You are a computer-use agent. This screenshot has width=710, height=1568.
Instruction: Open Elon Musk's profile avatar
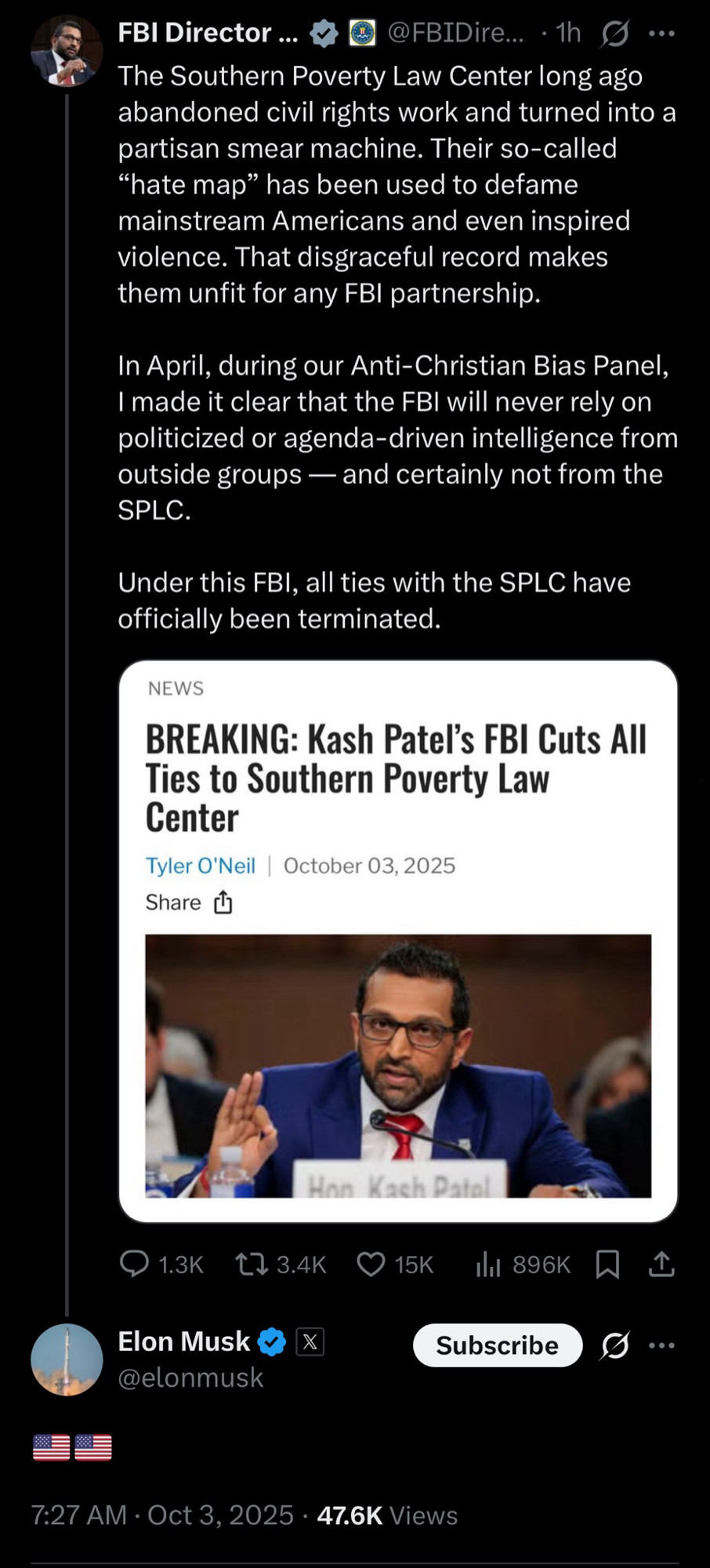coord(66,1359)
